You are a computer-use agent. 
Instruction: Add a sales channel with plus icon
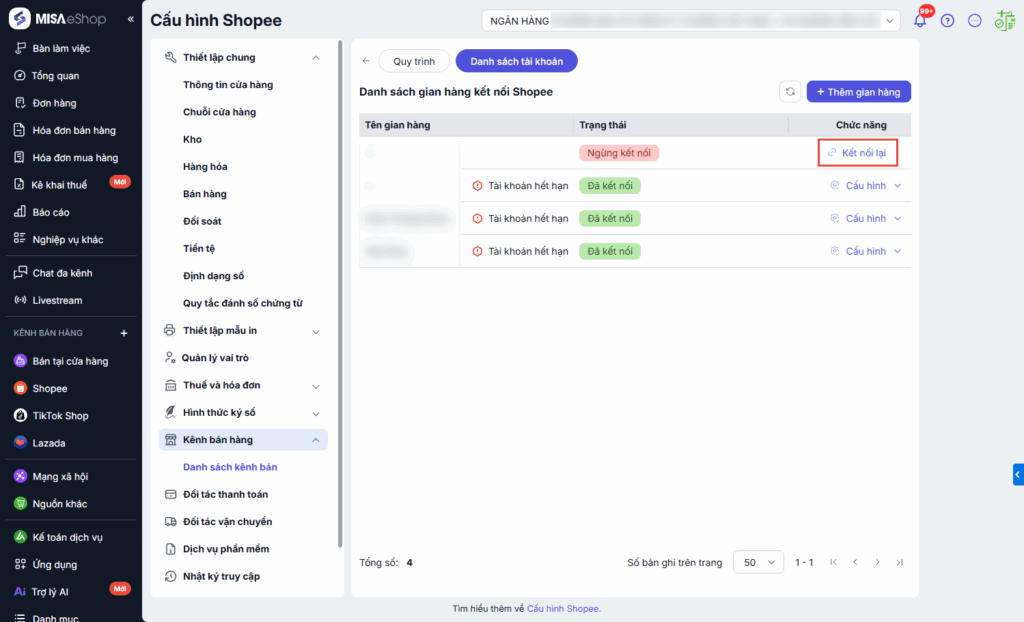(x=124, y=333)
